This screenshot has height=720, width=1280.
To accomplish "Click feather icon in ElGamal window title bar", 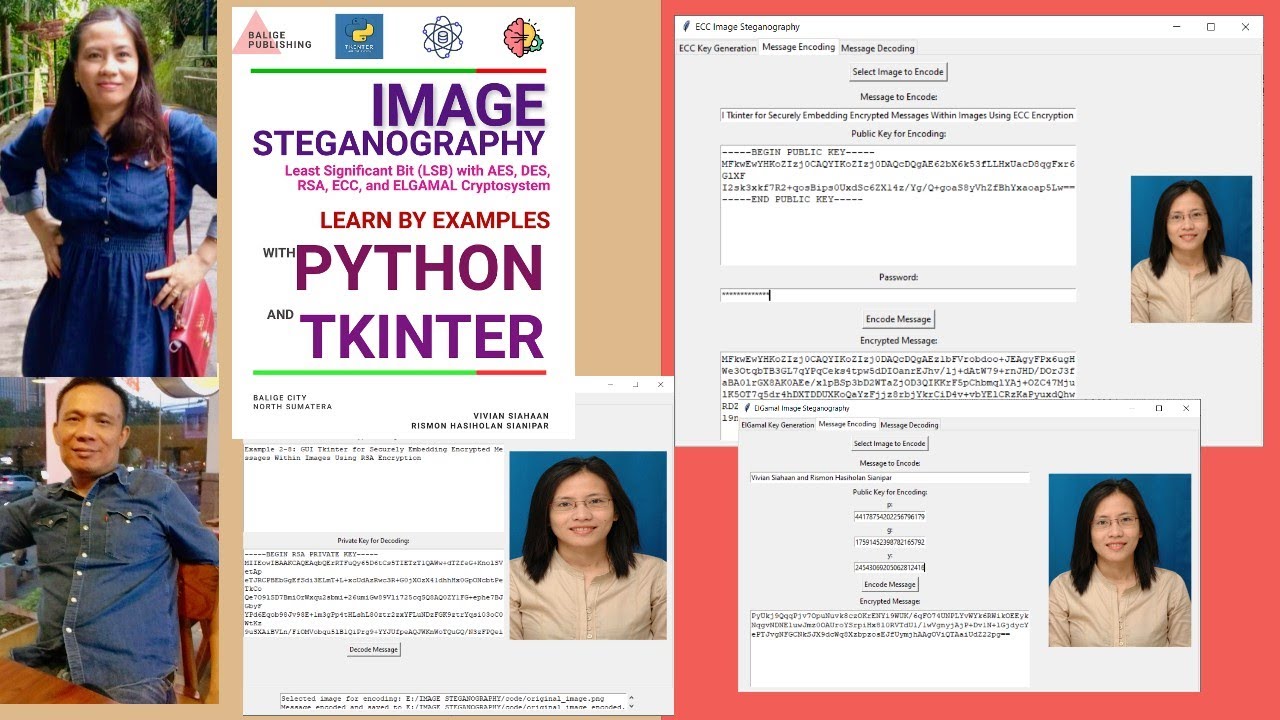I will click(x=746, y=408).
